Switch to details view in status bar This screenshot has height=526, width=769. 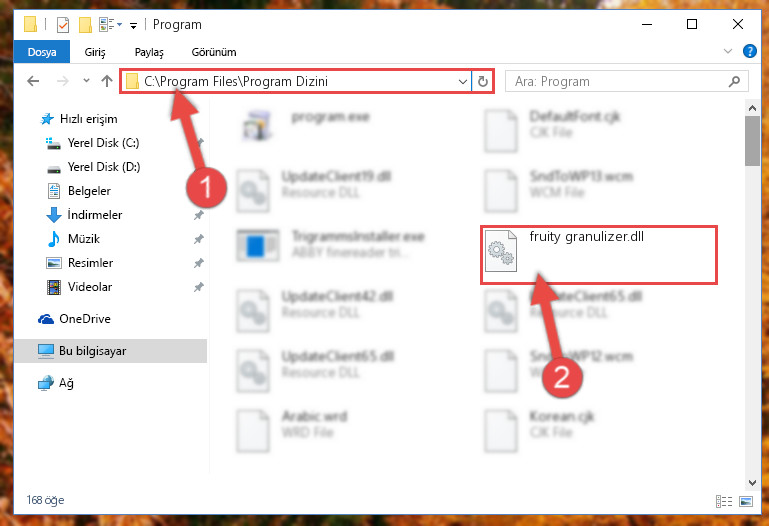pos(724,501)
